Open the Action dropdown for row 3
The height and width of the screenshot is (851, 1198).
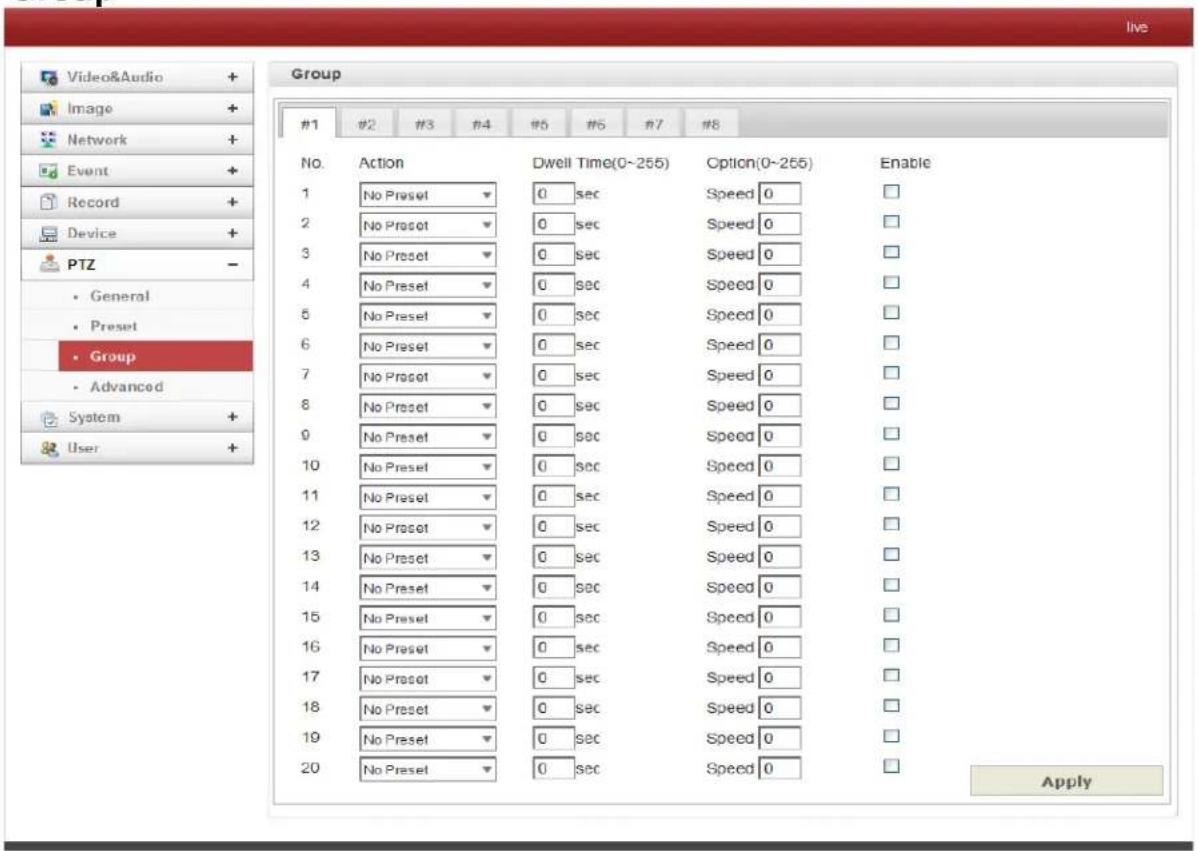pos(427,255)
